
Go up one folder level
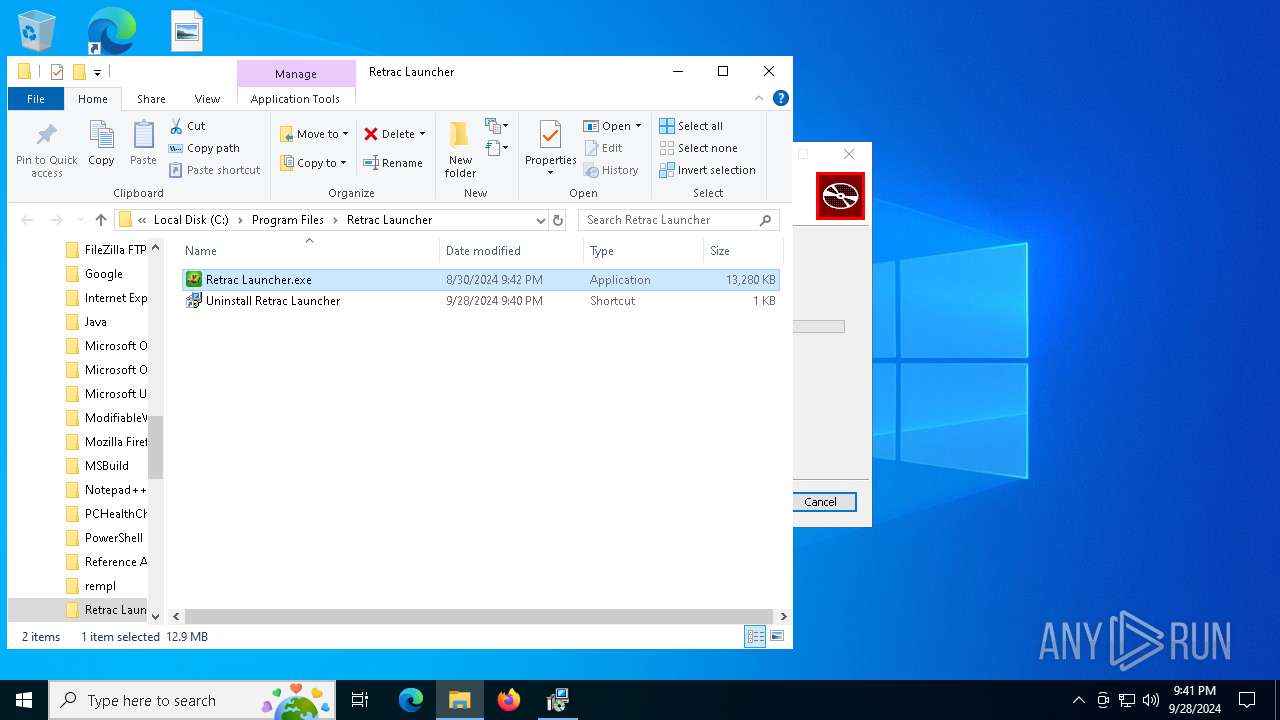point(100,220)
